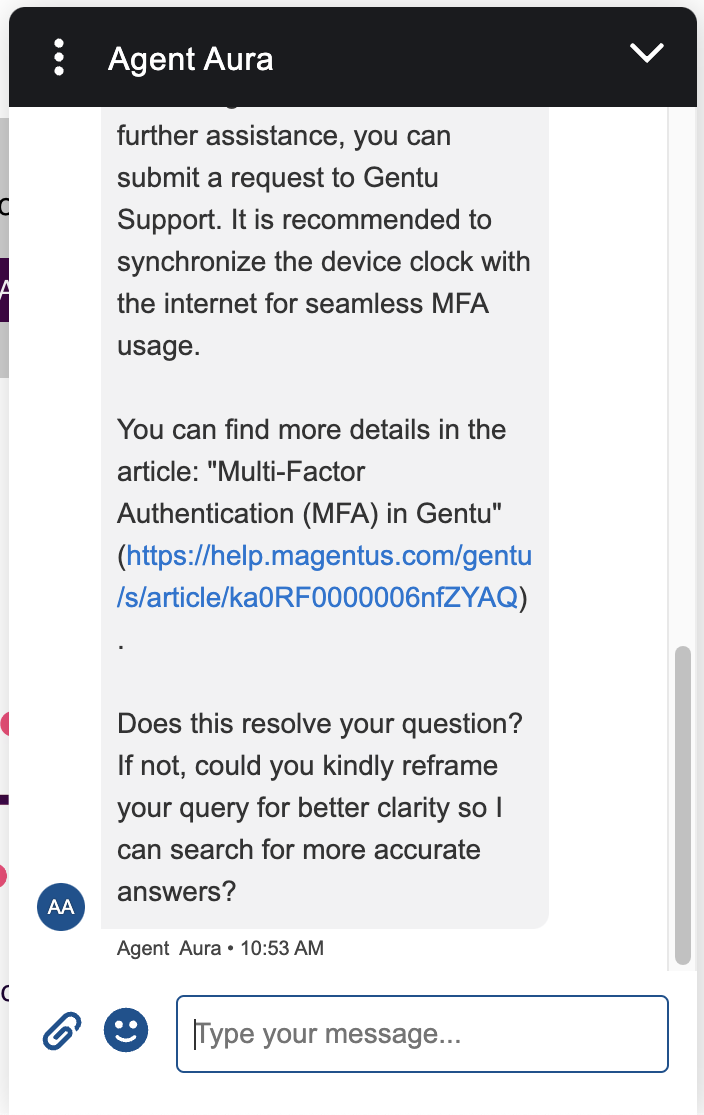The width and height of the screenshot is (704, 1115).
Task: Click the "Agent Aura" header title
Action: point(190,59)
